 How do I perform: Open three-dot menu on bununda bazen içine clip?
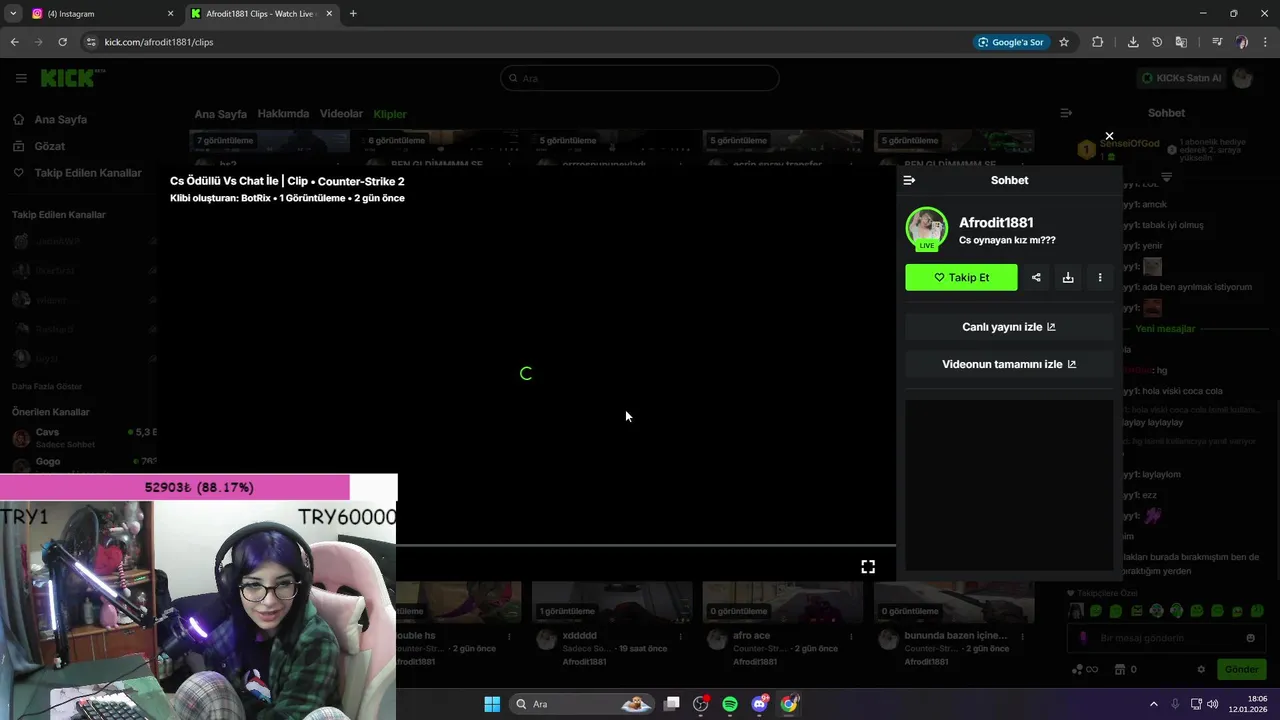point(1022,636)
